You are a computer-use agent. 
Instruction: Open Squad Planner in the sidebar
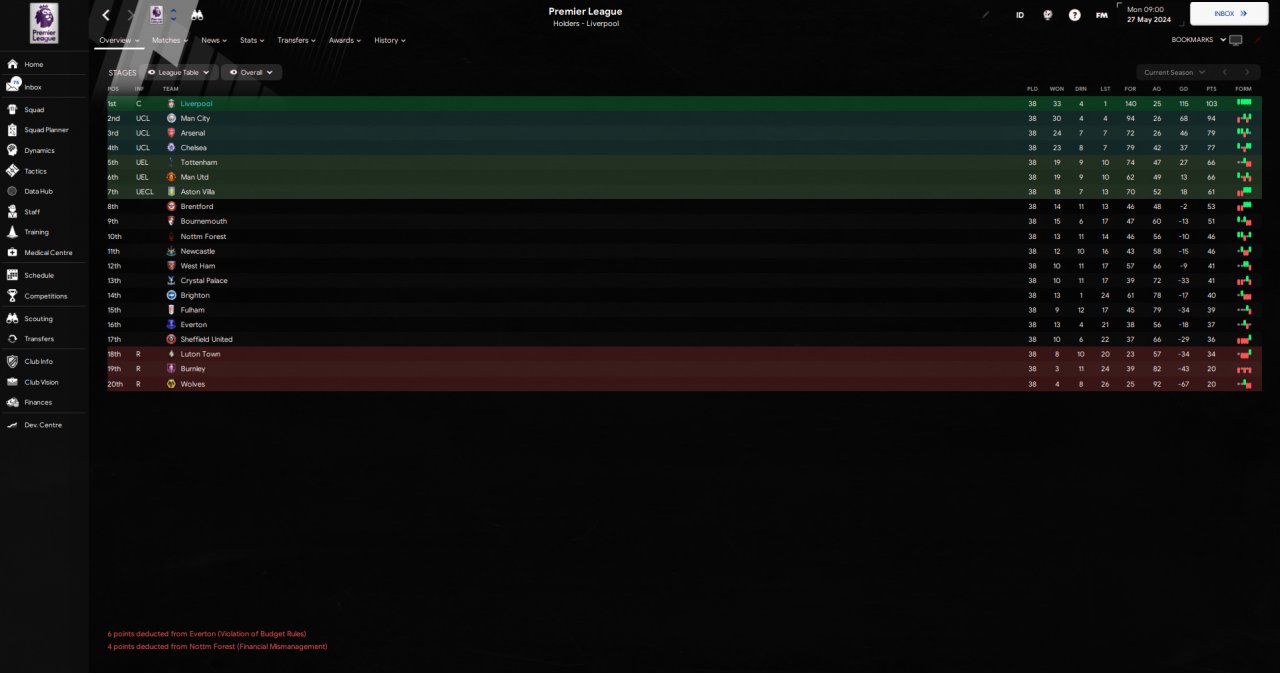[x=44, y=130]
